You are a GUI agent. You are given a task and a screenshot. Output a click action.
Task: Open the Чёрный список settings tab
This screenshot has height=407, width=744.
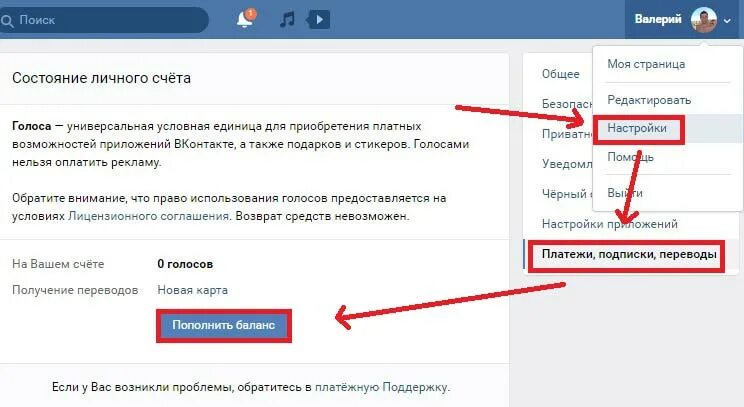point(567,194)
